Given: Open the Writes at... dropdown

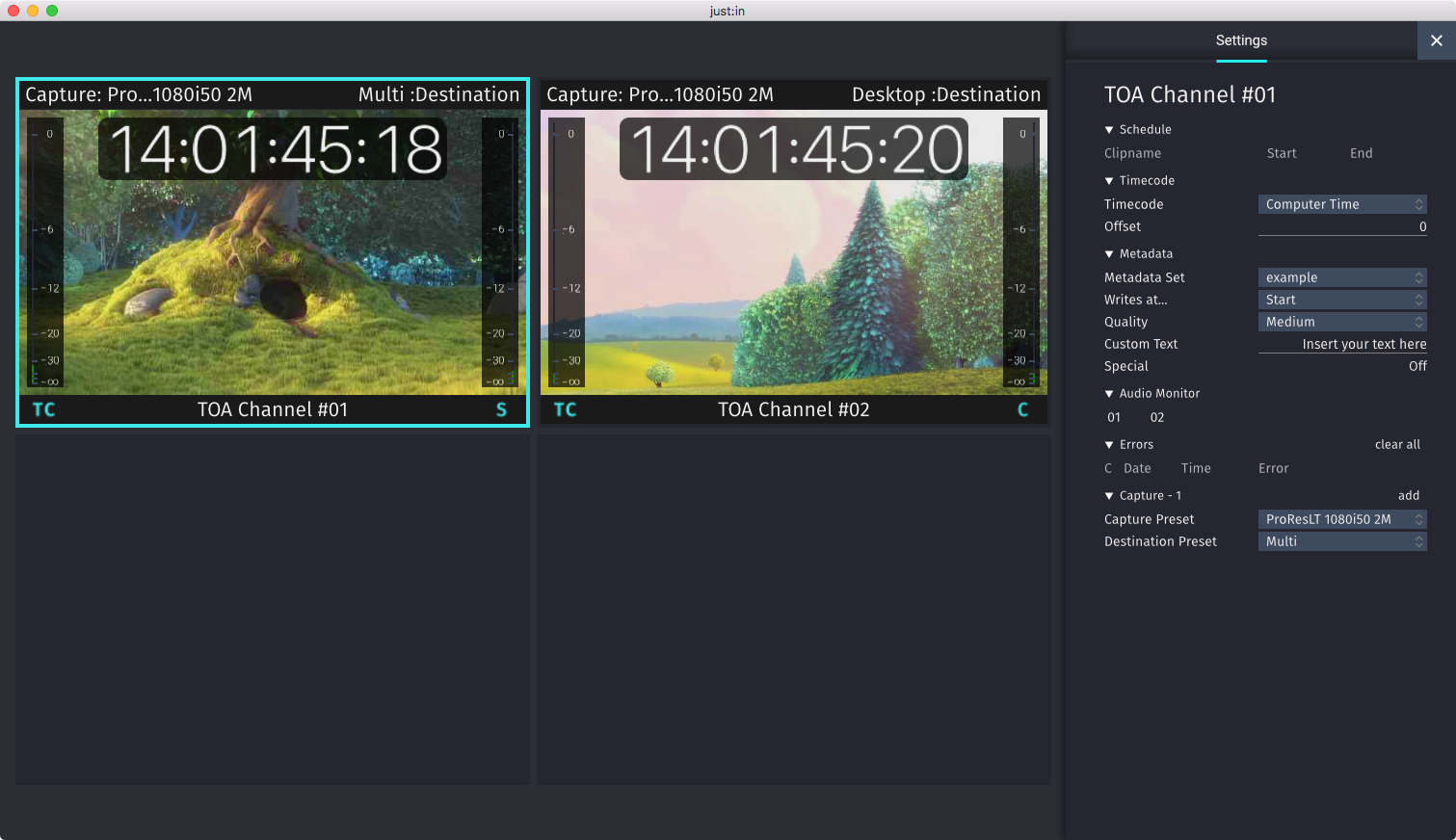Looking at the screenshot, I should tap(1342, 300).
